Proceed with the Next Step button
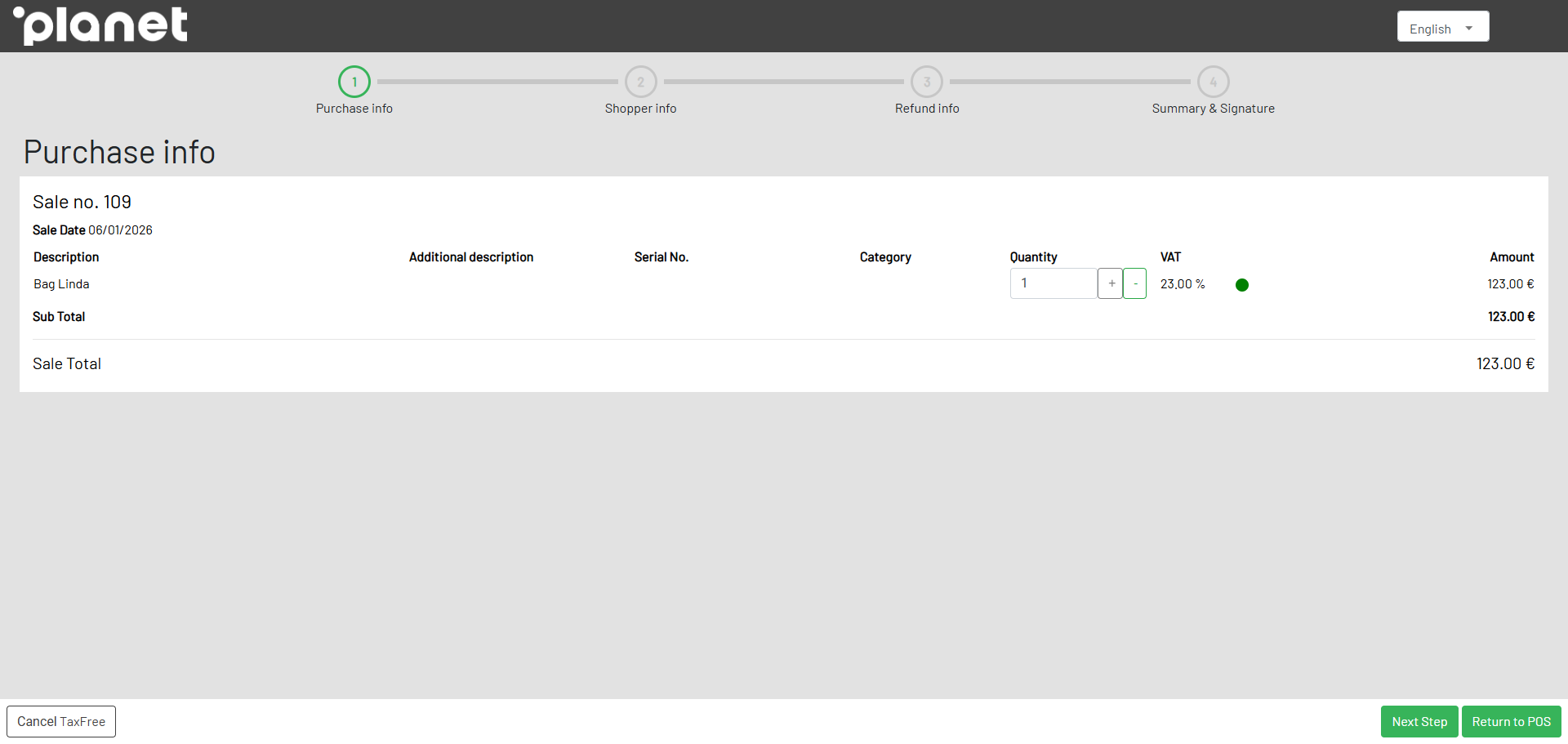The width and height of the screenshot is (1568, 744). [x=1419, y=722]
